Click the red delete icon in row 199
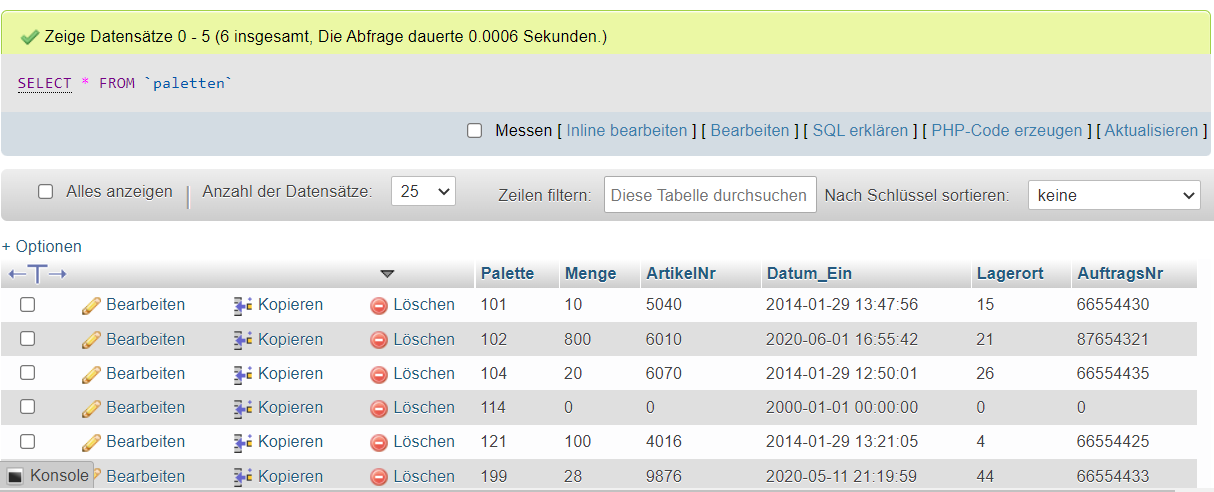The image size is (1214, 492). tap(379, 477)
